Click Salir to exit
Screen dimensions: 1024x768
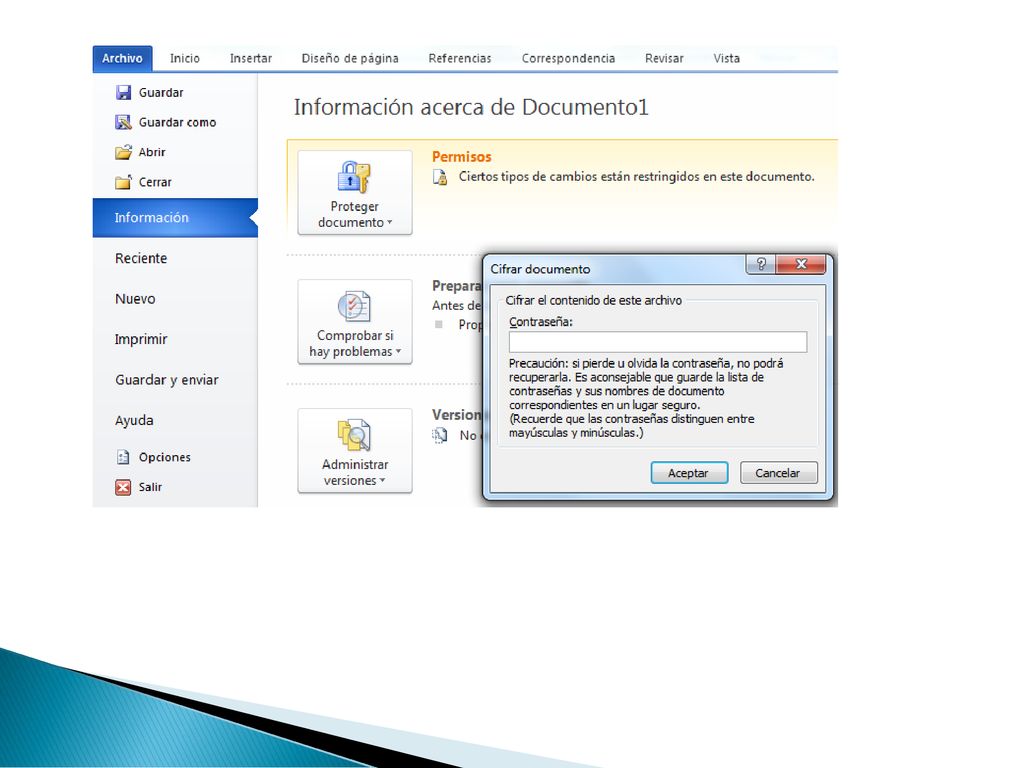click(150, 487)
